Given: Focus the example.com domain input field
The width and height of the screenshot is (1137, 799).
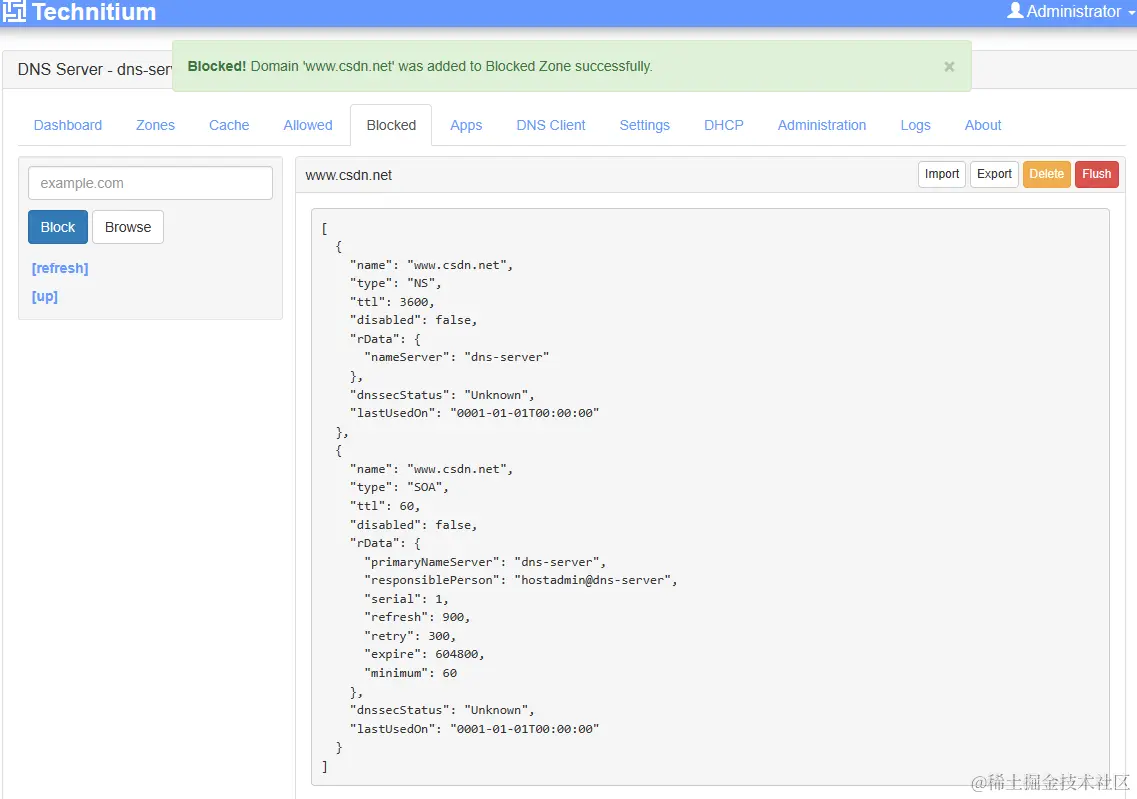Looking at the screenshot, I should click(150, 183).
